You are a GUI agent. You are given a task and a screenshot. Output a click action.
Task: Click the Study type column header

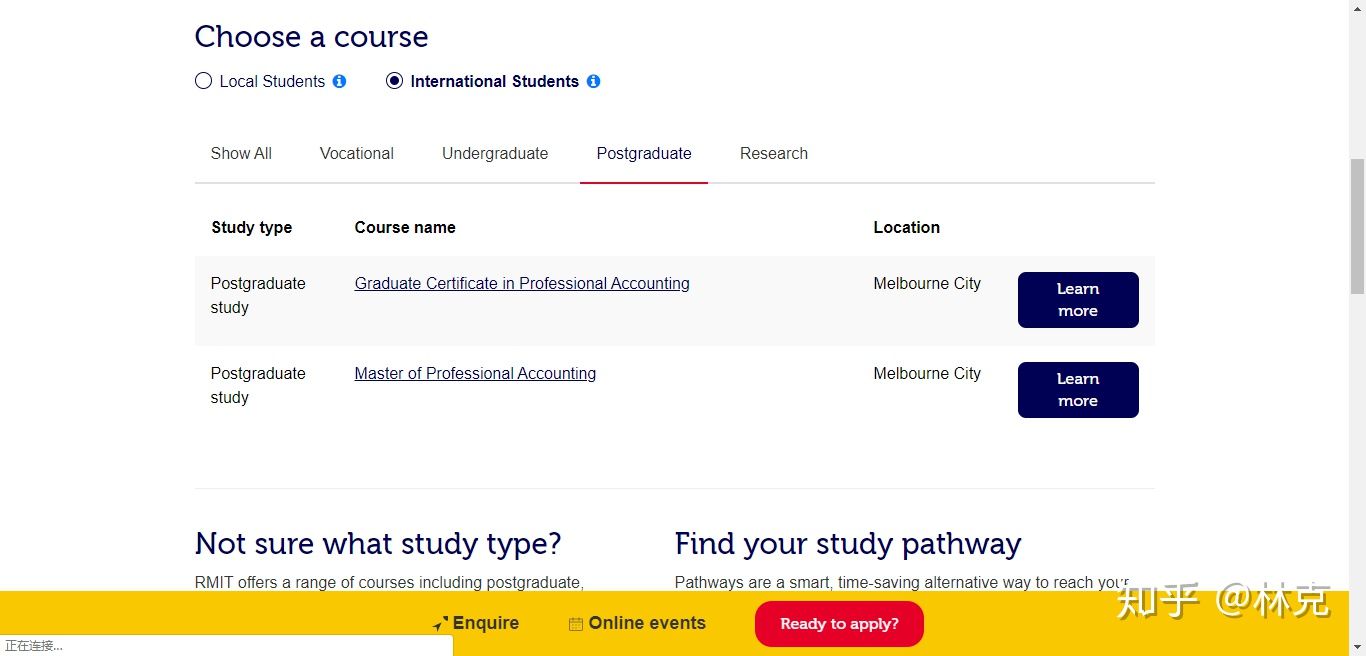[x=252, y=227]
